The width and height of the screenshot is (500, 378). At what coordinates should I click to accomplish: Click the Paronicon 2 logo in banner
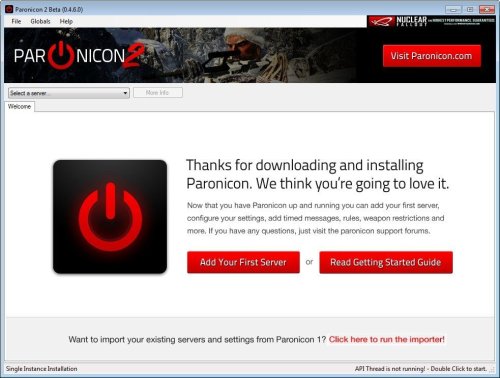pyautogui.click(x=79, y=55)
